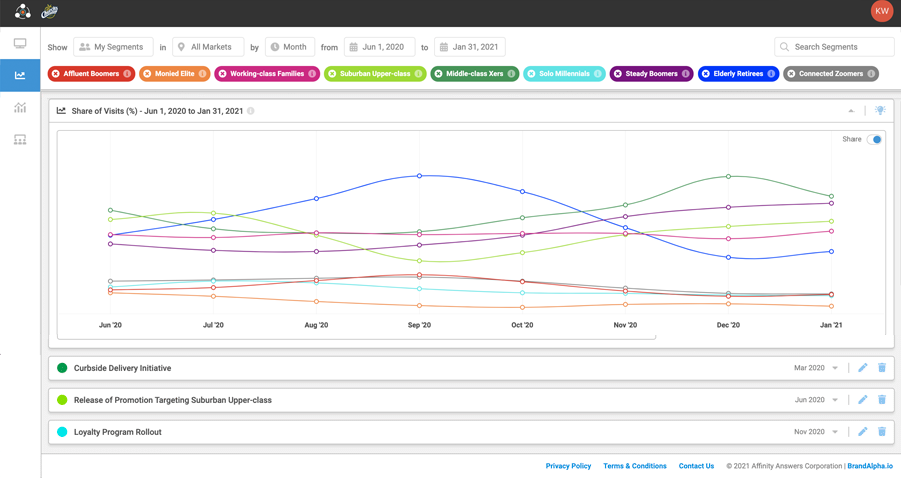Click Middle-class Xers Dec '20 peak data point
Viewport: 901px width, 478px height.
click(728, 176)
